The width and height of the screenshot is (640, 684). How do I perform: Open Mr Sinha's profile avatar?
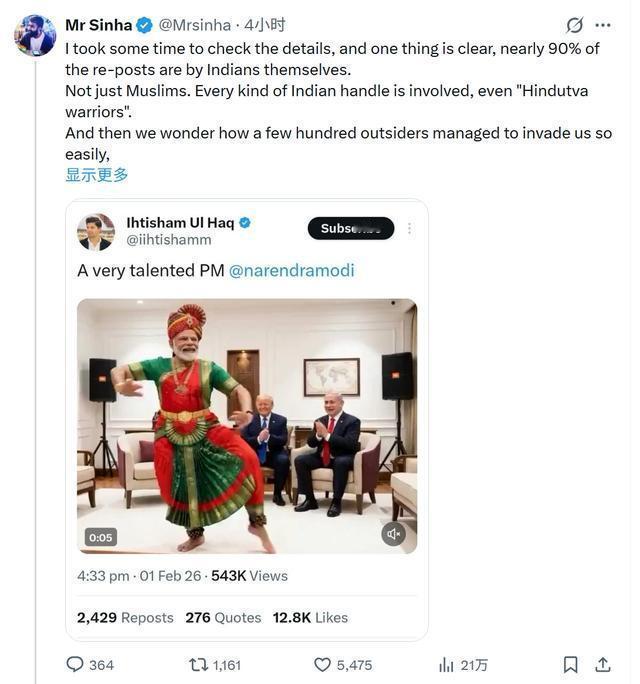[35, 35]
